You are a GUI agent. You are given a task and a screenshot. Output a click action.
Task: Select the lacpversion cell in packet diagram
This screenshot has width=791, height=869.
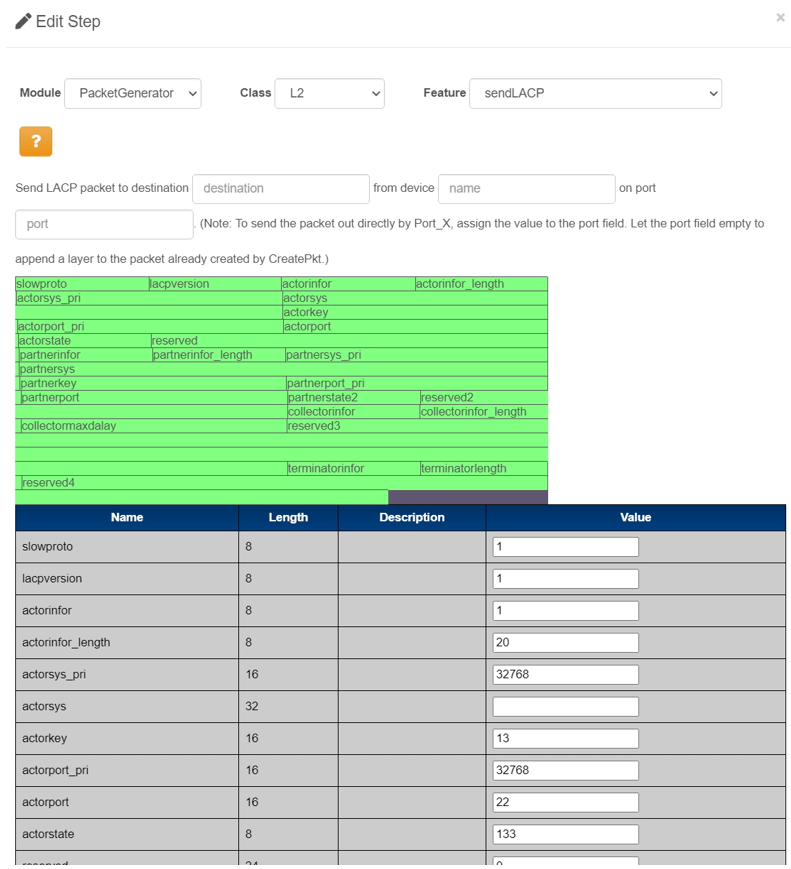pyautogui.click(x=215, y=284)
